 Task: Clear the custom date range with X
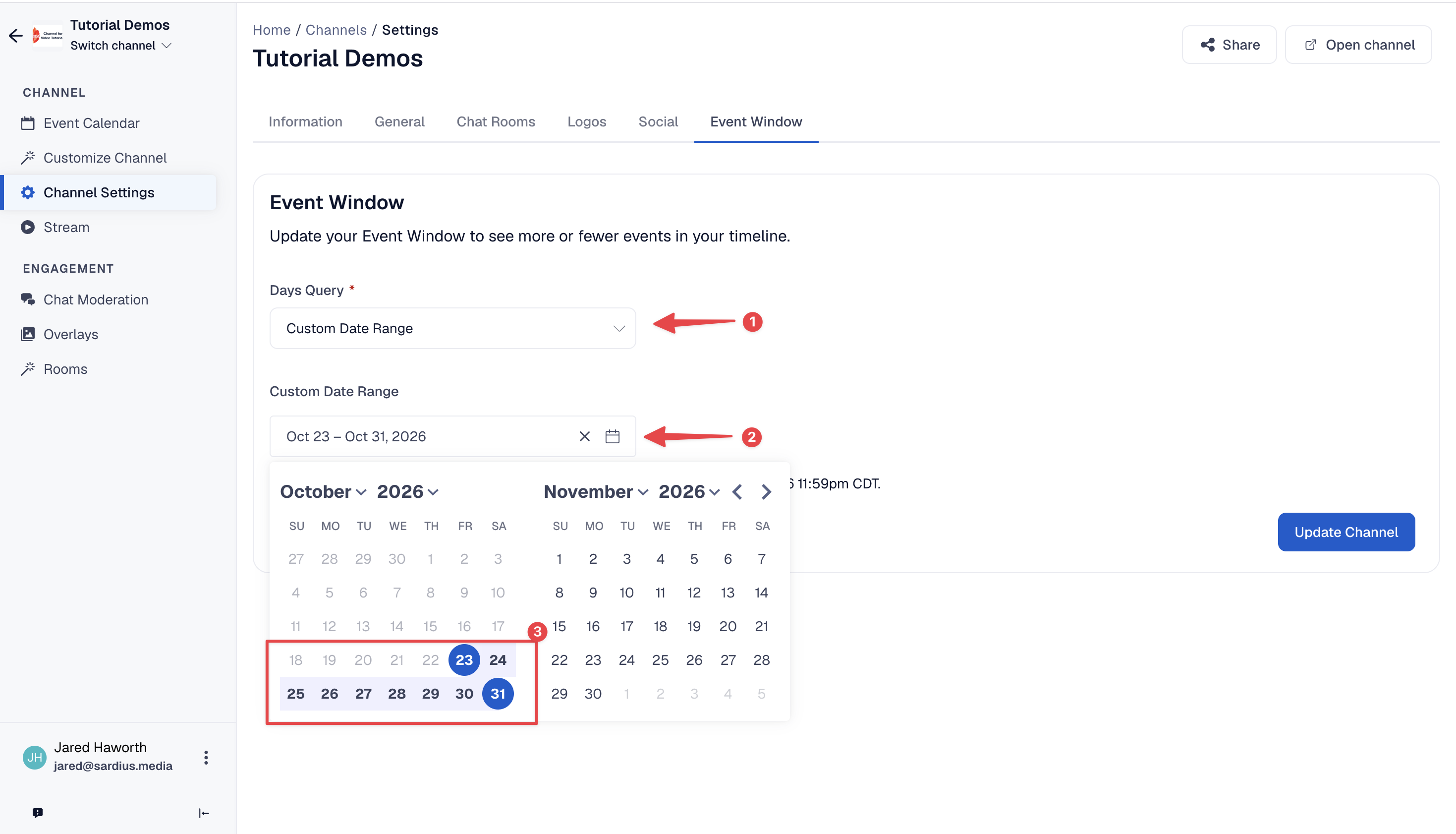click(x=584, y=436)
